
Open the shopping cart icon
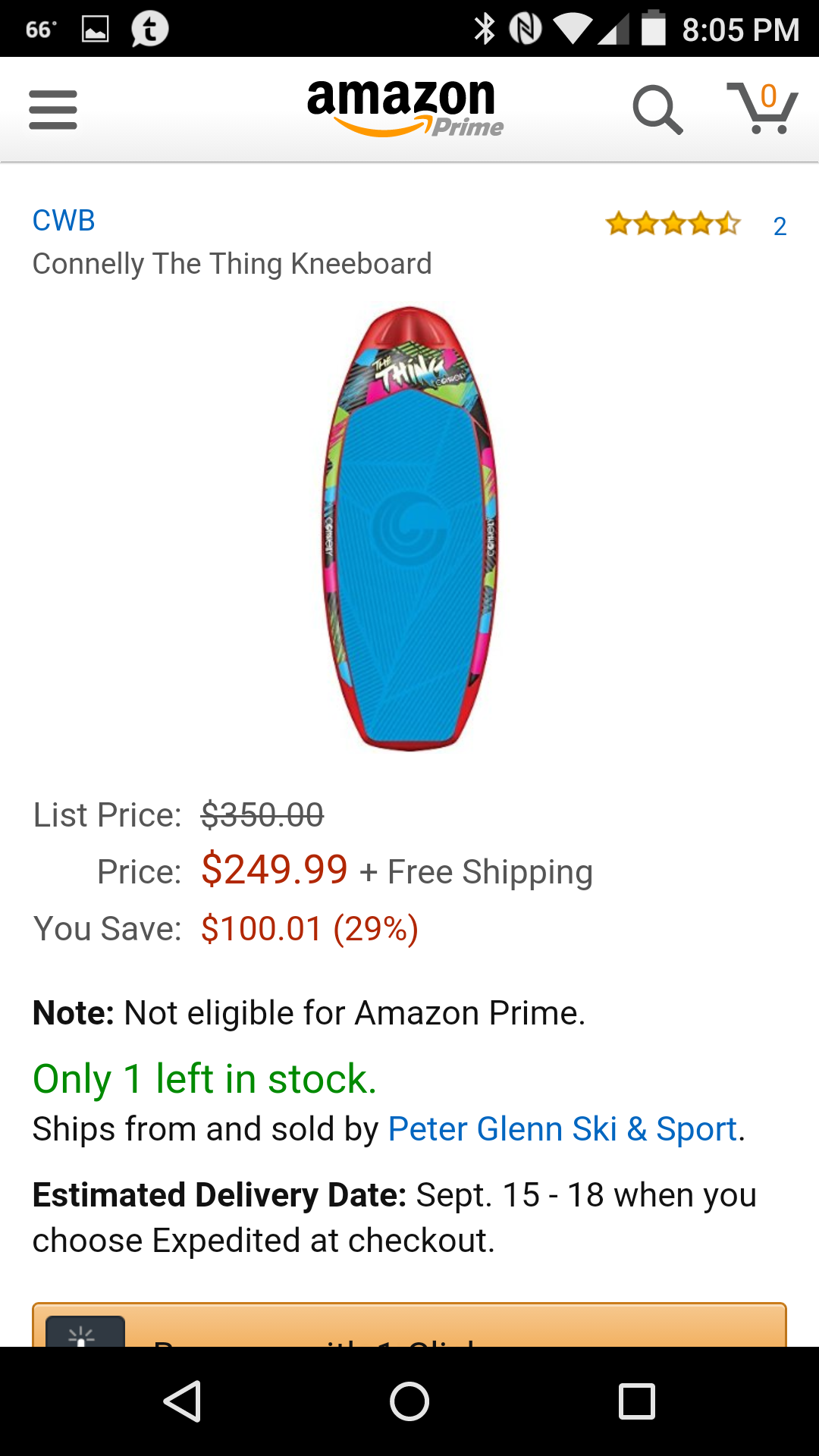tap(762, 108)
